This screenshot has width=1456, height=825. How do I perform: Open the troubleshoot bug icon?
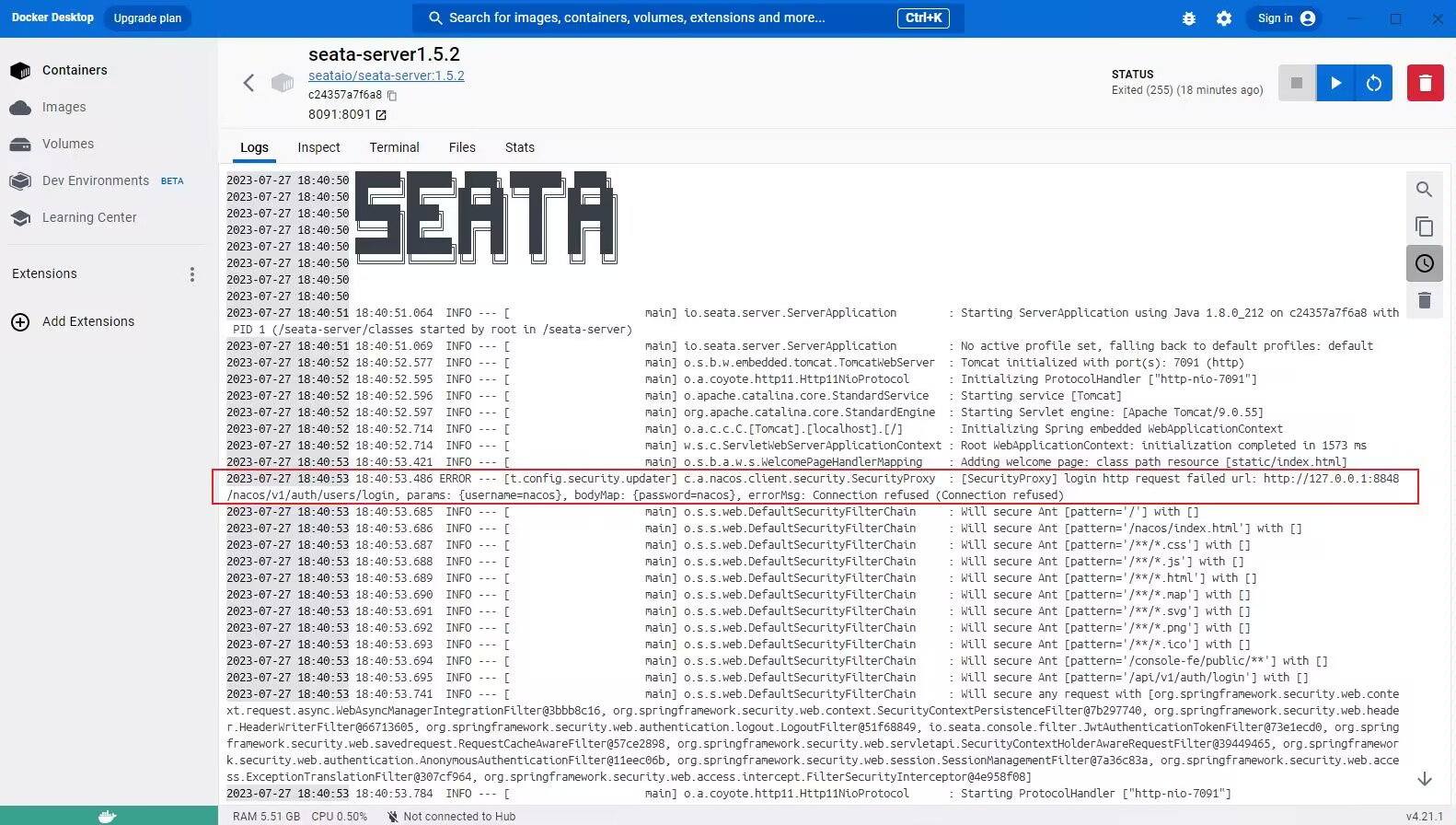pyautogui.click(x=1189, y=18)
